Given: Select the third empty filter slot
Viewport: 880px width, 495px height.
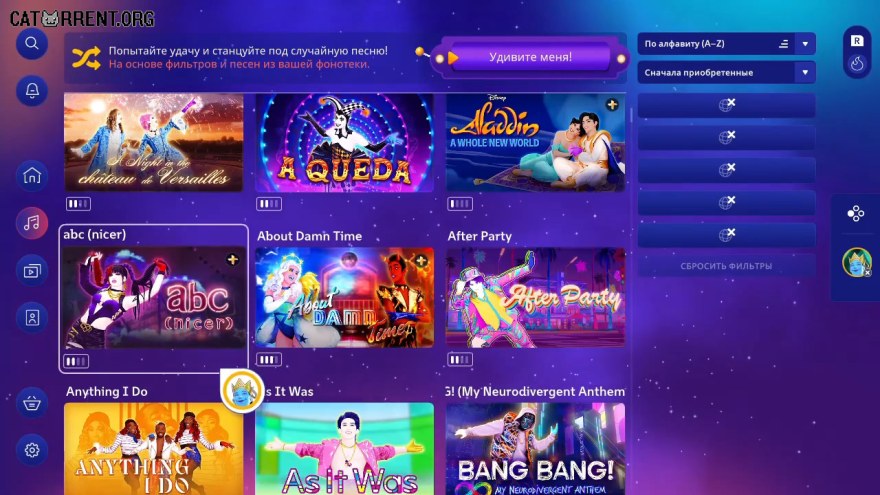Looking at the screenshot, I should tap(726, 170).
